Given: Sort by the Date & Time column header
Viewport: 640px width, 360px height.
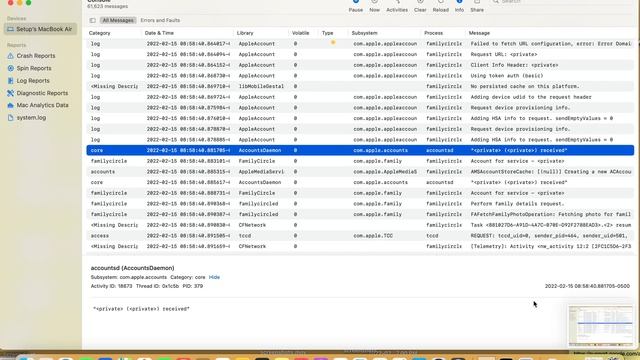Looking at the screenshot, I should [159, 33].
